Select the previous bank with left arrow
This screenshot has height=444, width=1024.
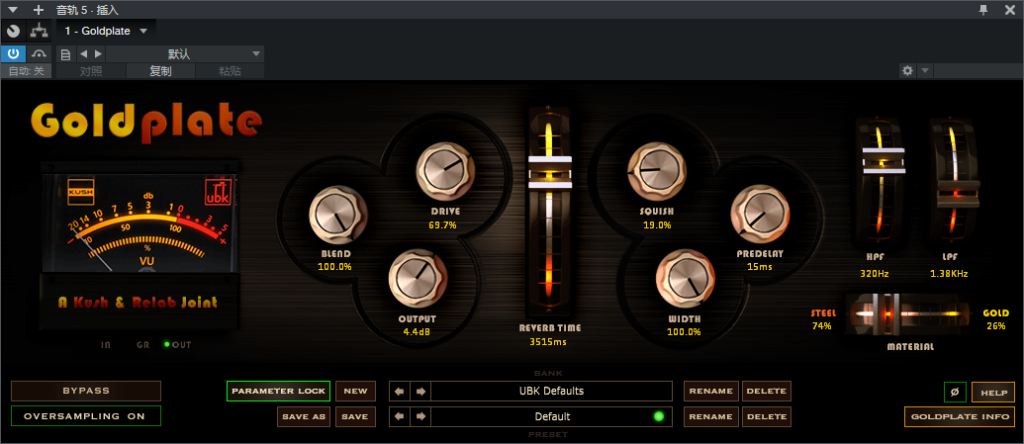[x=400, y=391]
